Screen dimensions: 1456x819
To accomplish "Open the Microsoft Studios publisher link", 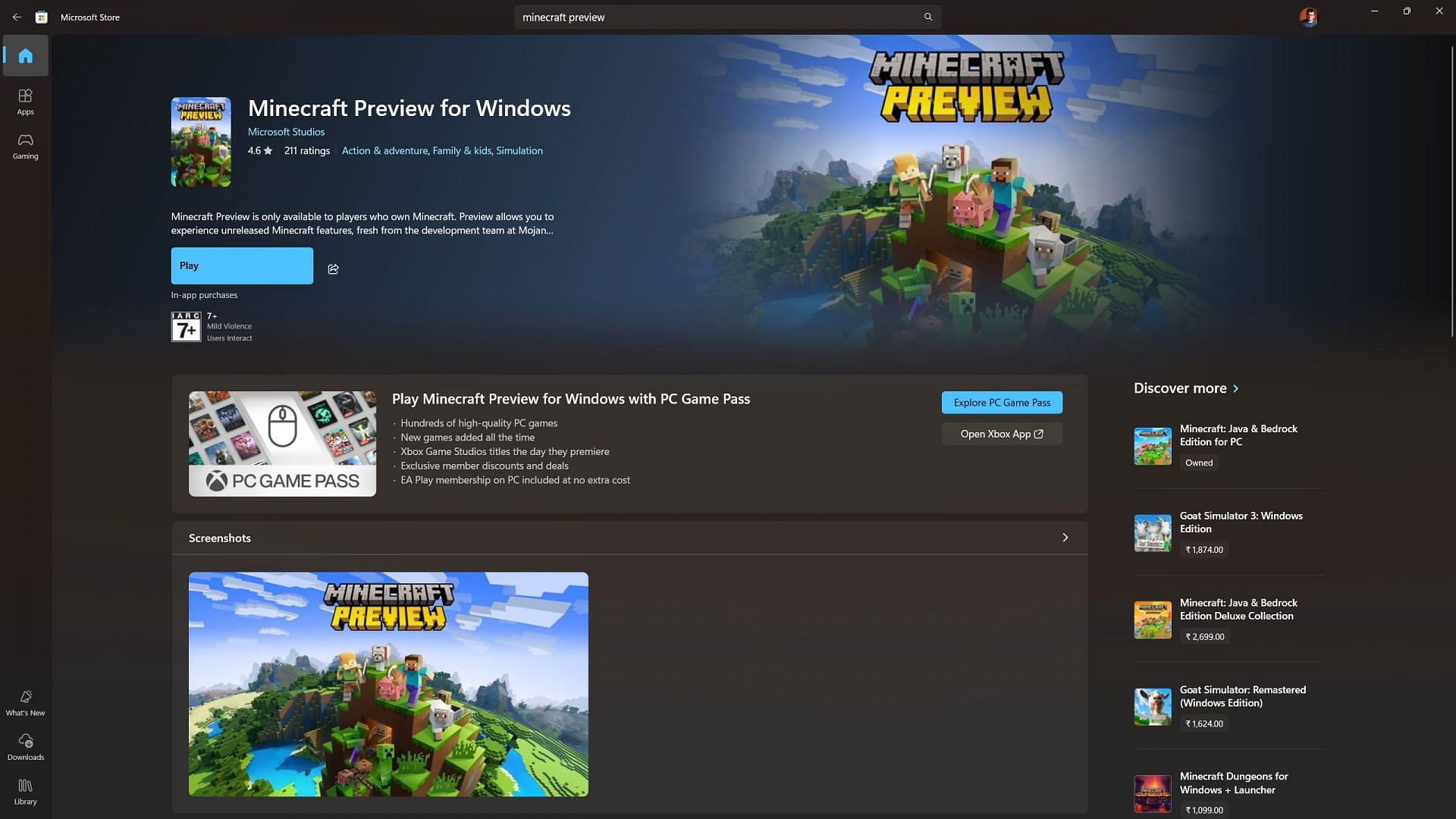I will pos(286,132).
